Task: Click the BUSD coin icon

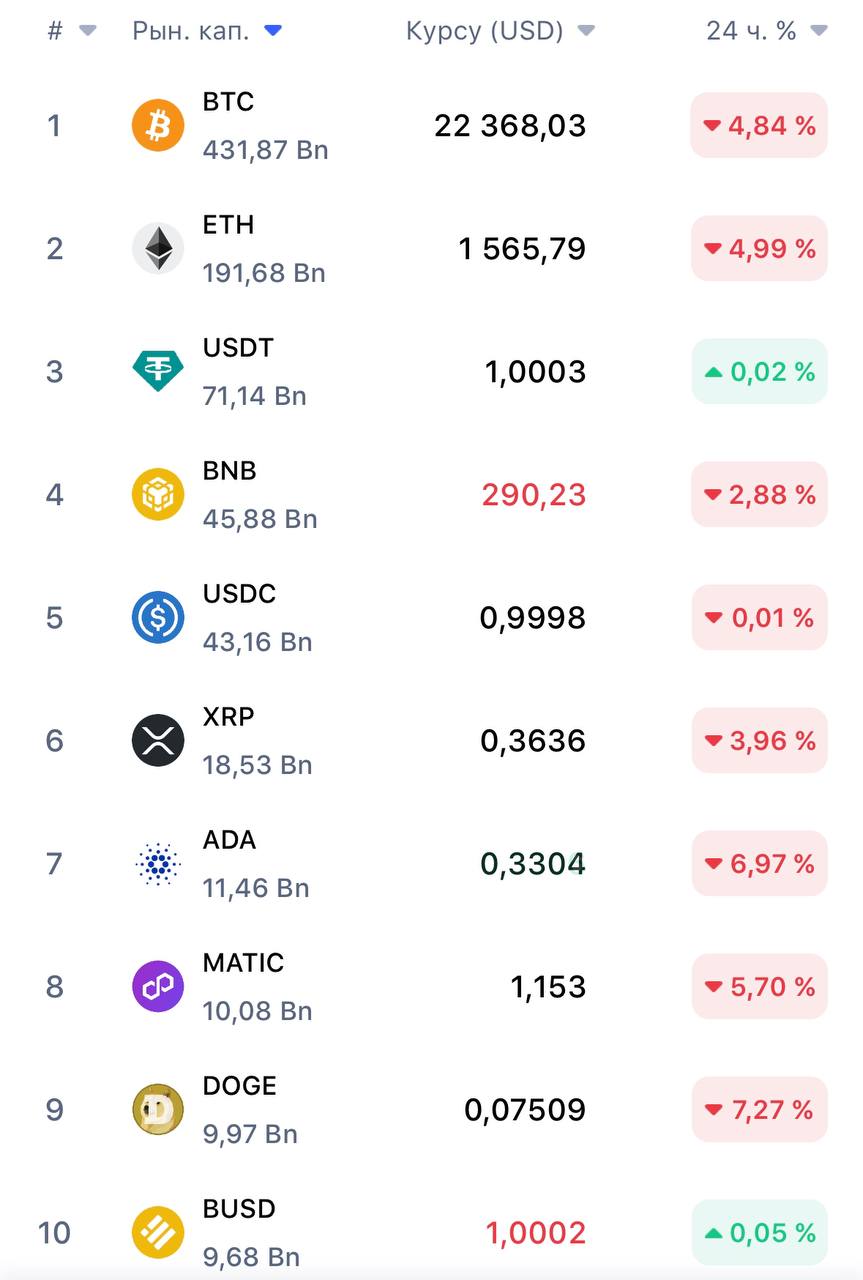Action: coord(158,1233)
